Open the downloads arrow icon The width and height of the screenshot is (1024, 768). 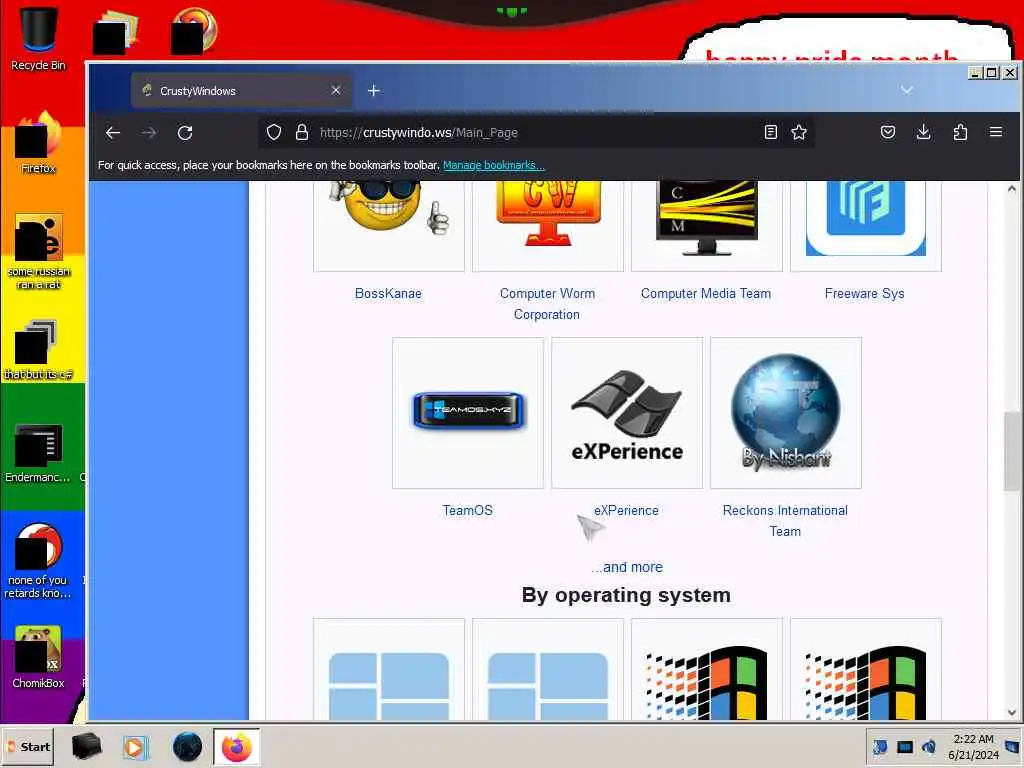tap(923, 133)
